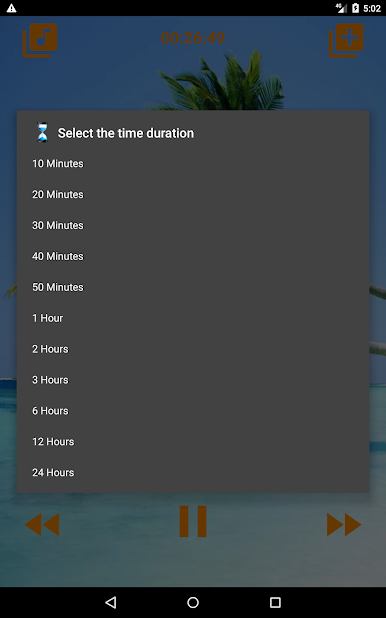Pause playback with the pause button

click(193, 521)
